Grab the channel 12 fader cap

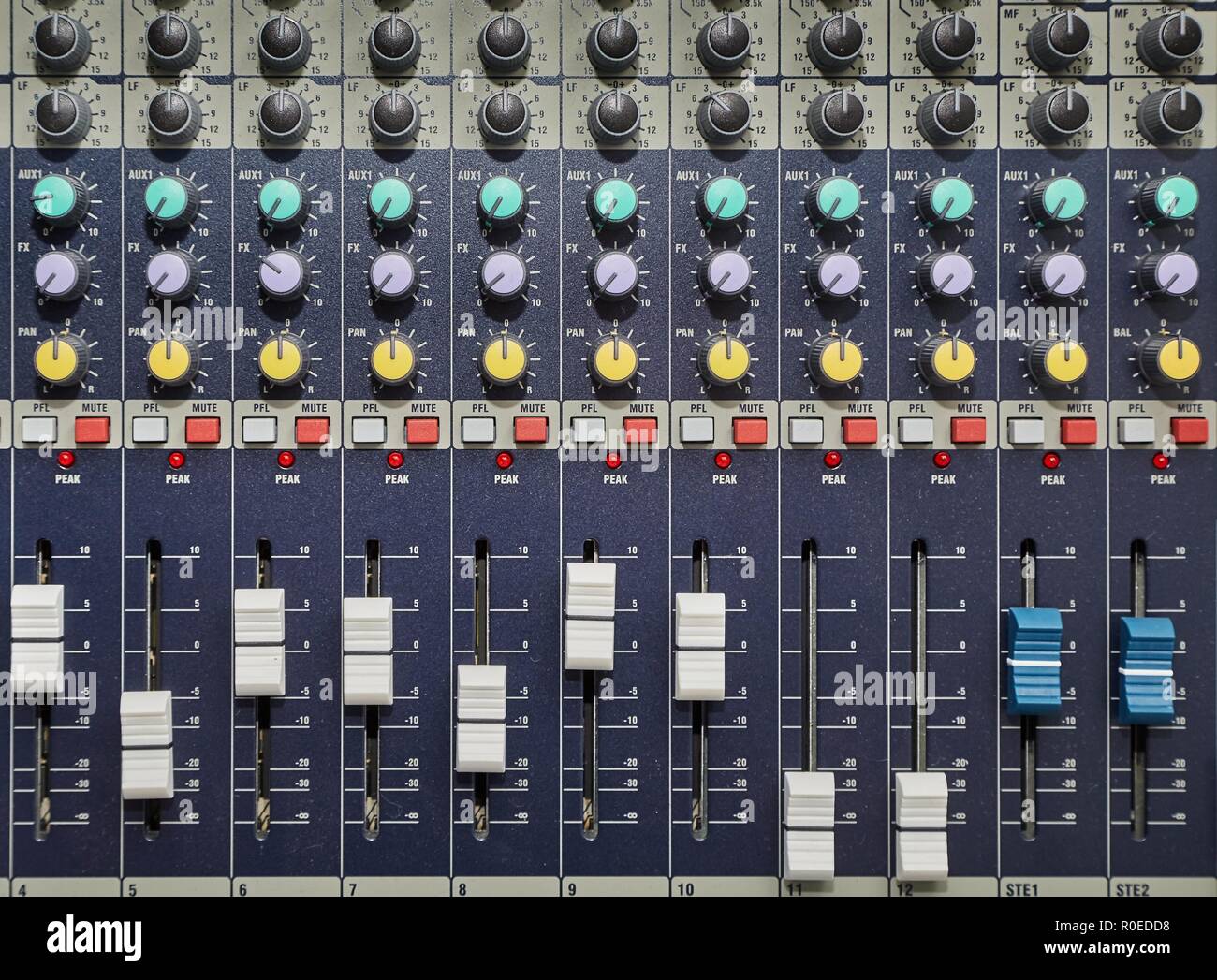tap(921, 826)
